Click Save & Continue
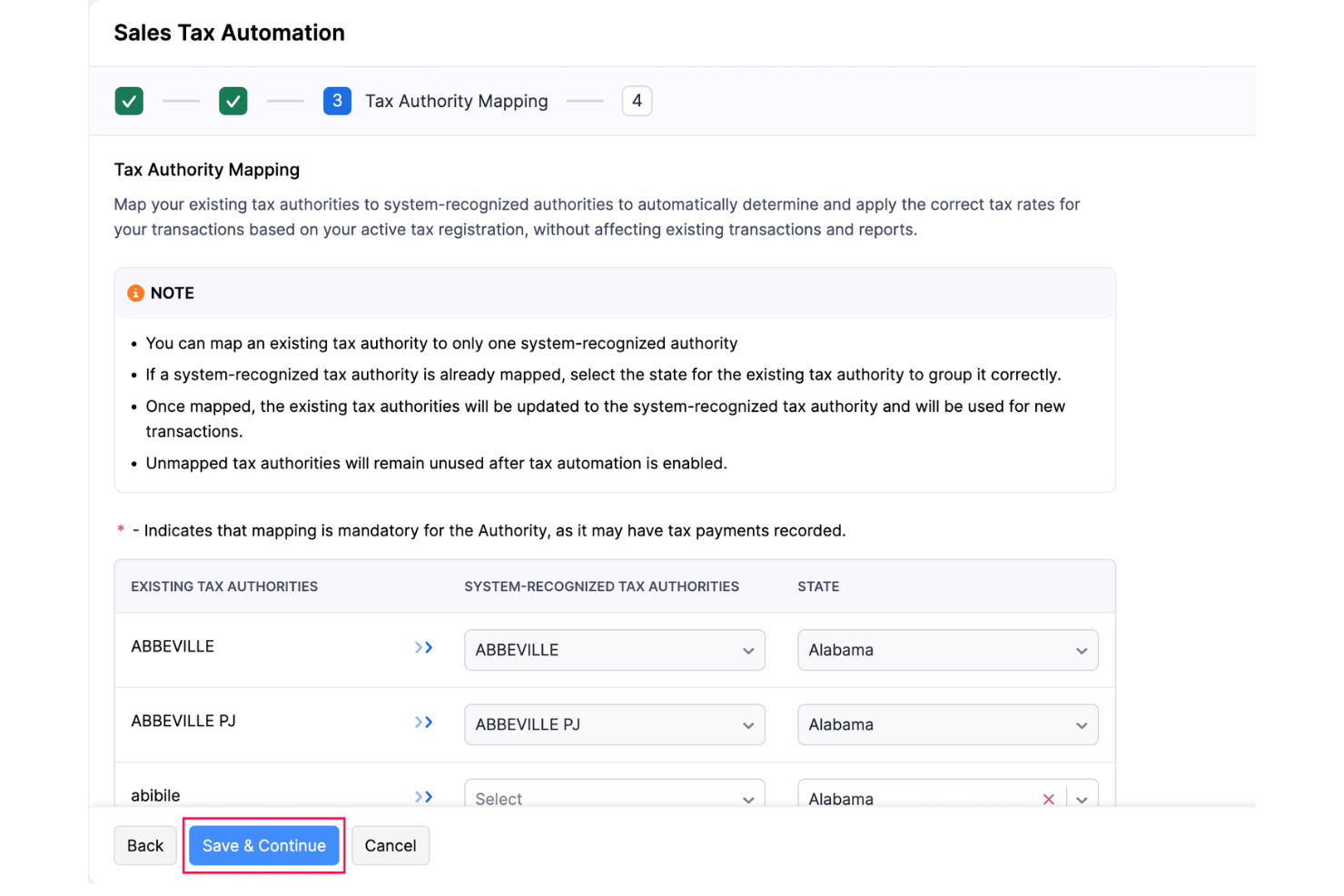This screenshot has height=896, width=1344. 264,845
